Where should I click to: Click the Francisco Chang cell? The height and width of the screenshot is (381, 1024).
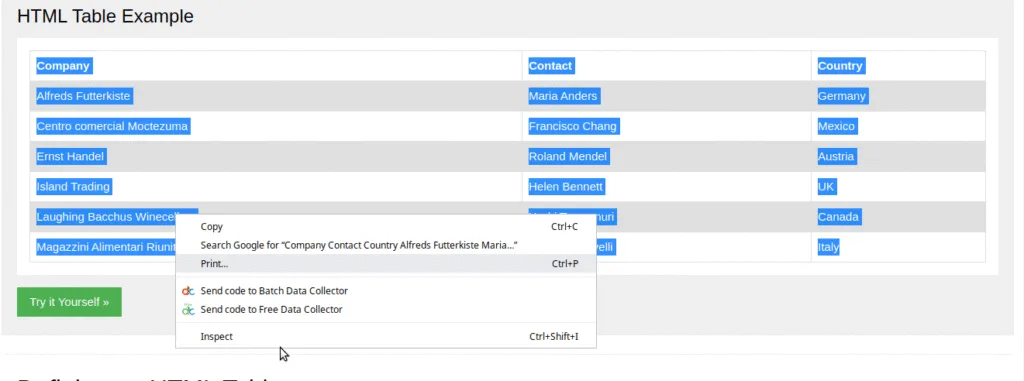tap(573, 126)
